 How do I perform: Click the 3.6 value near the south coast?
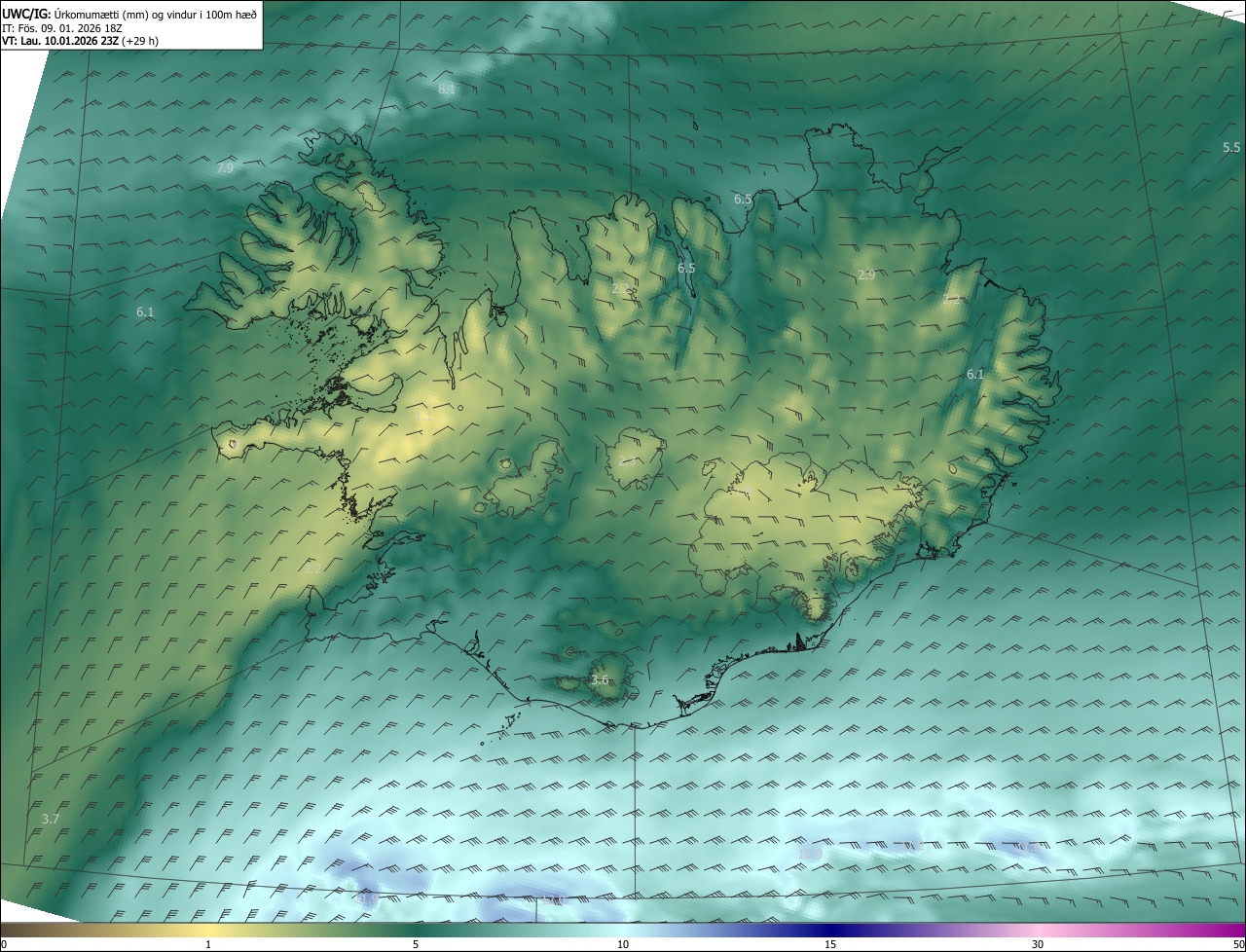tap(600, 680)
